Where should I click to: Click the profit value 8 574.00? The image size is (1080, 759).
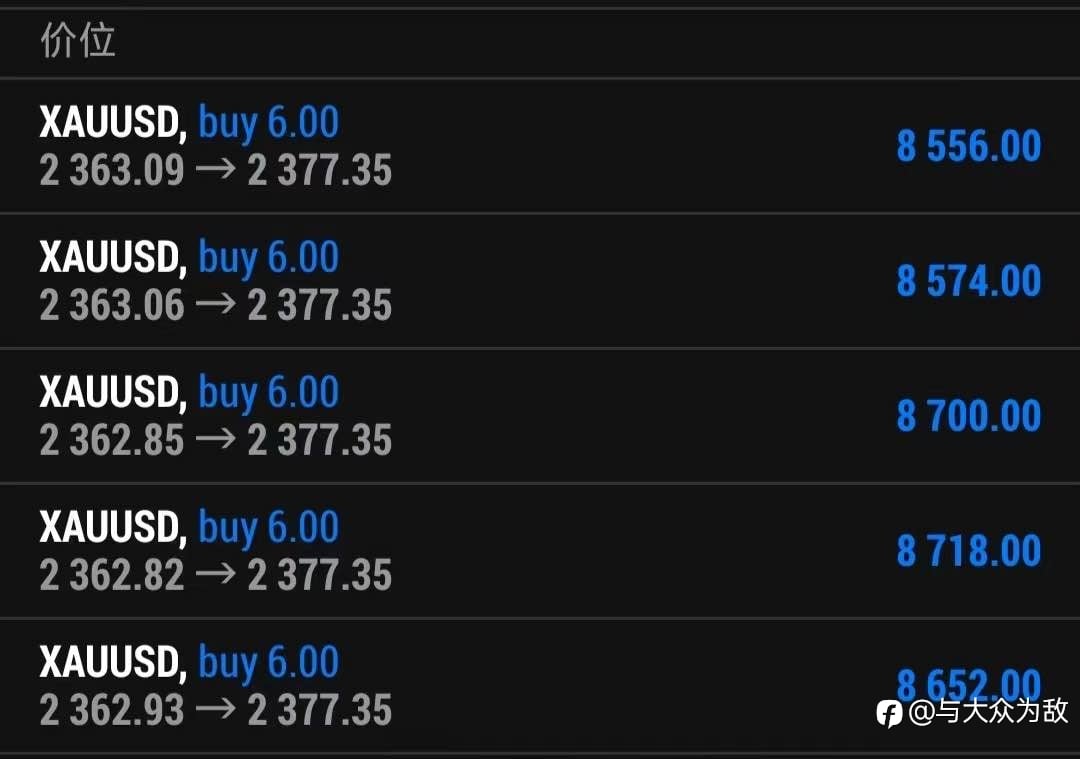968,281
